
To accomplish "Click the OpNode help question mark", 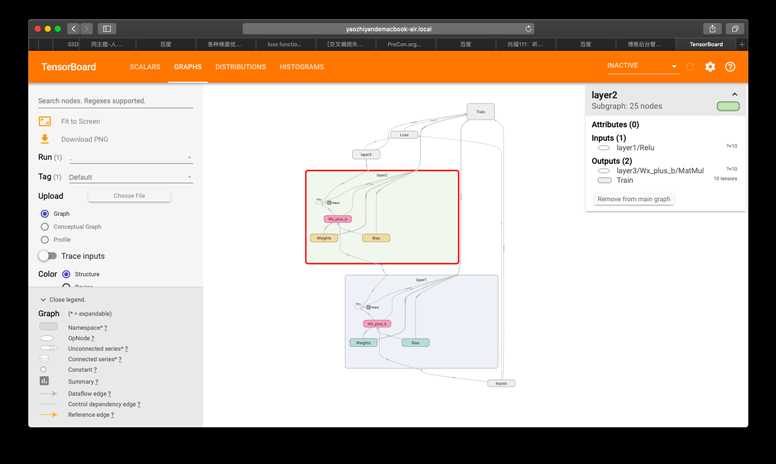I will pyautogui.click(x=92, y=338).
